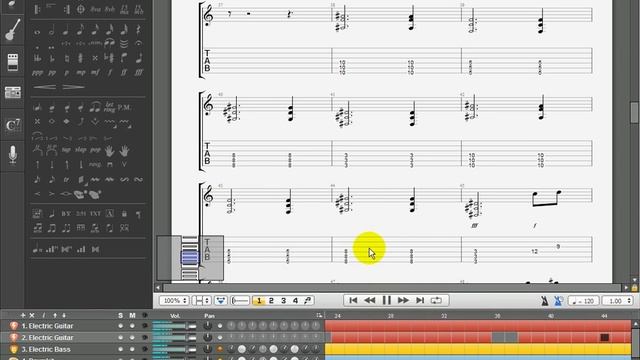
Task: Apply the let ring effect
Action: coord(109,107)
